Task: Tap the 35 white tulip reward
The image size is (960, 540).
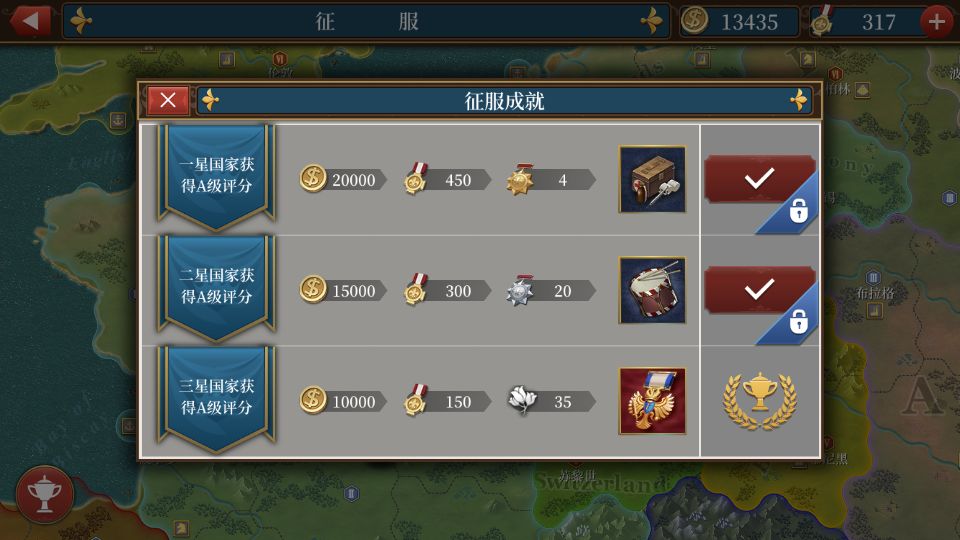Action: tap(552, 402)
